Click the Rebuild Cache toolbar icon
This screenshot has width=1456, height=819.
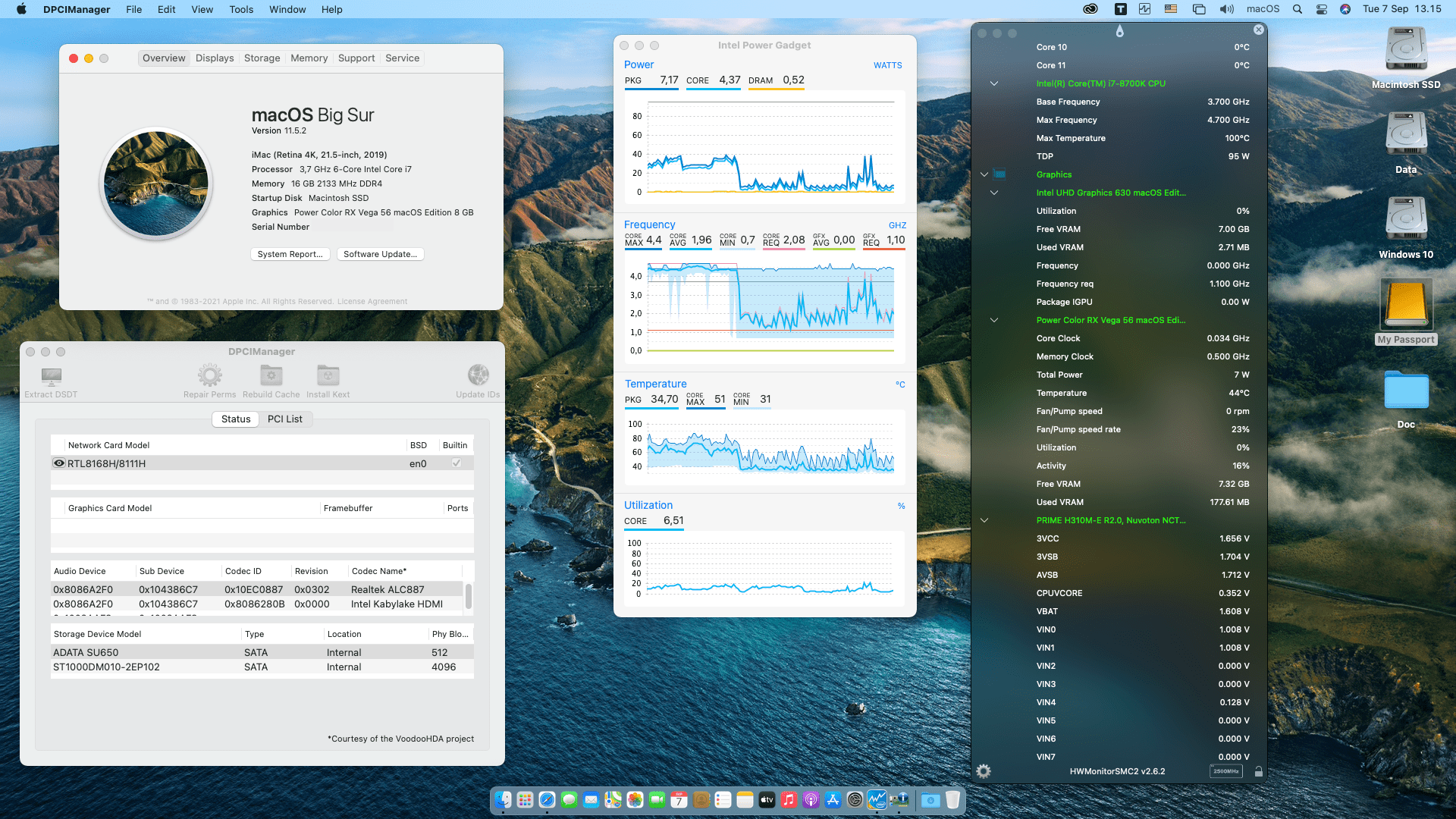271,375
